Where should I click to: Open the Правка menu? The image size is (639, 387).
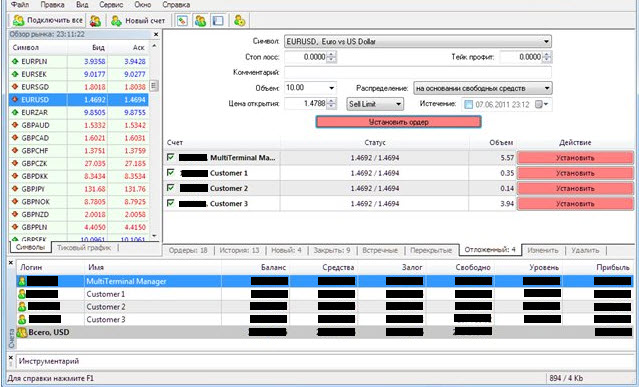(53, 5)
